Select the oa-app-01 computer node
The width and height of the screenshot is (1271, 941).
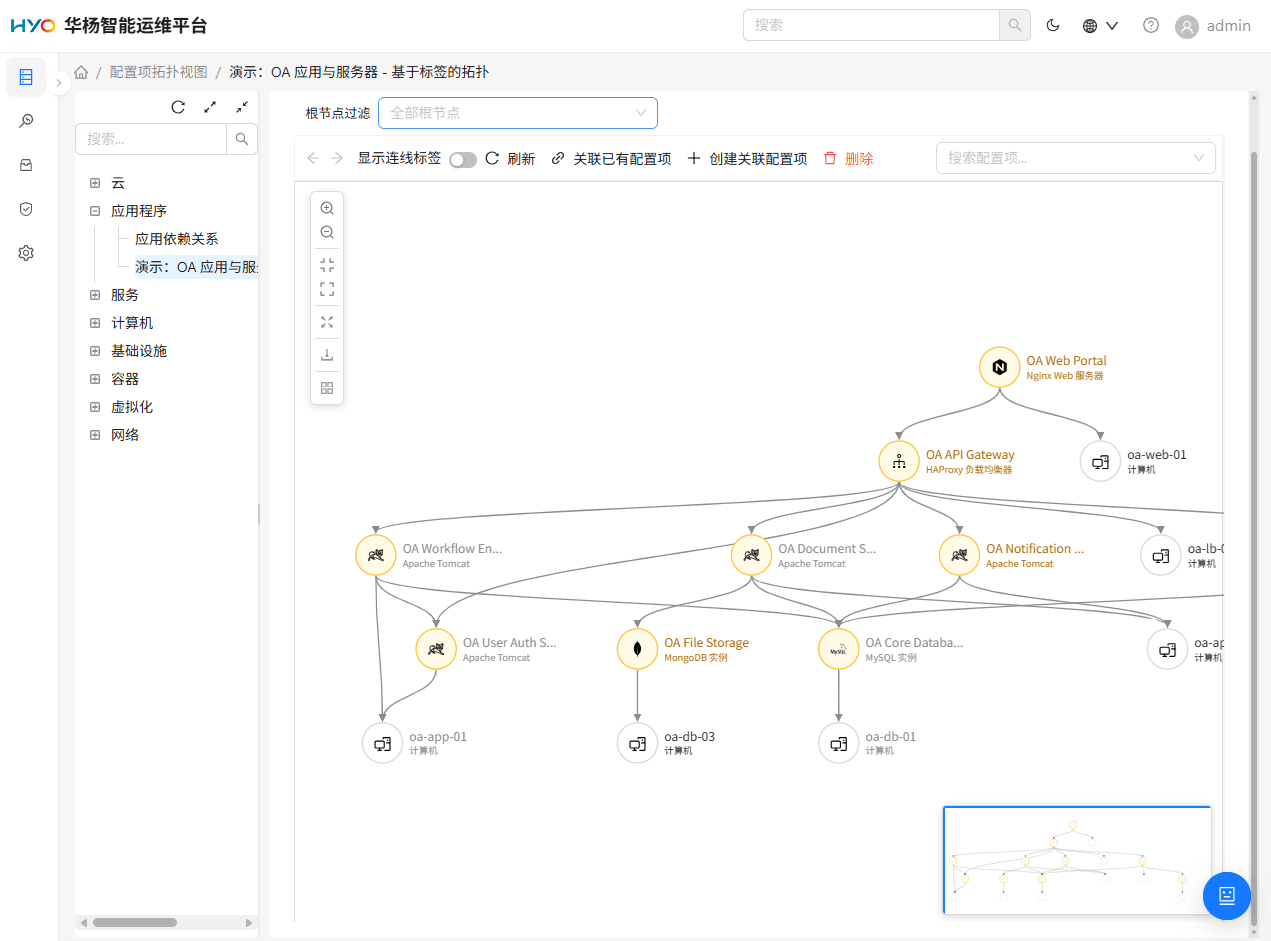pyautogui.click(x=383, y=743)
